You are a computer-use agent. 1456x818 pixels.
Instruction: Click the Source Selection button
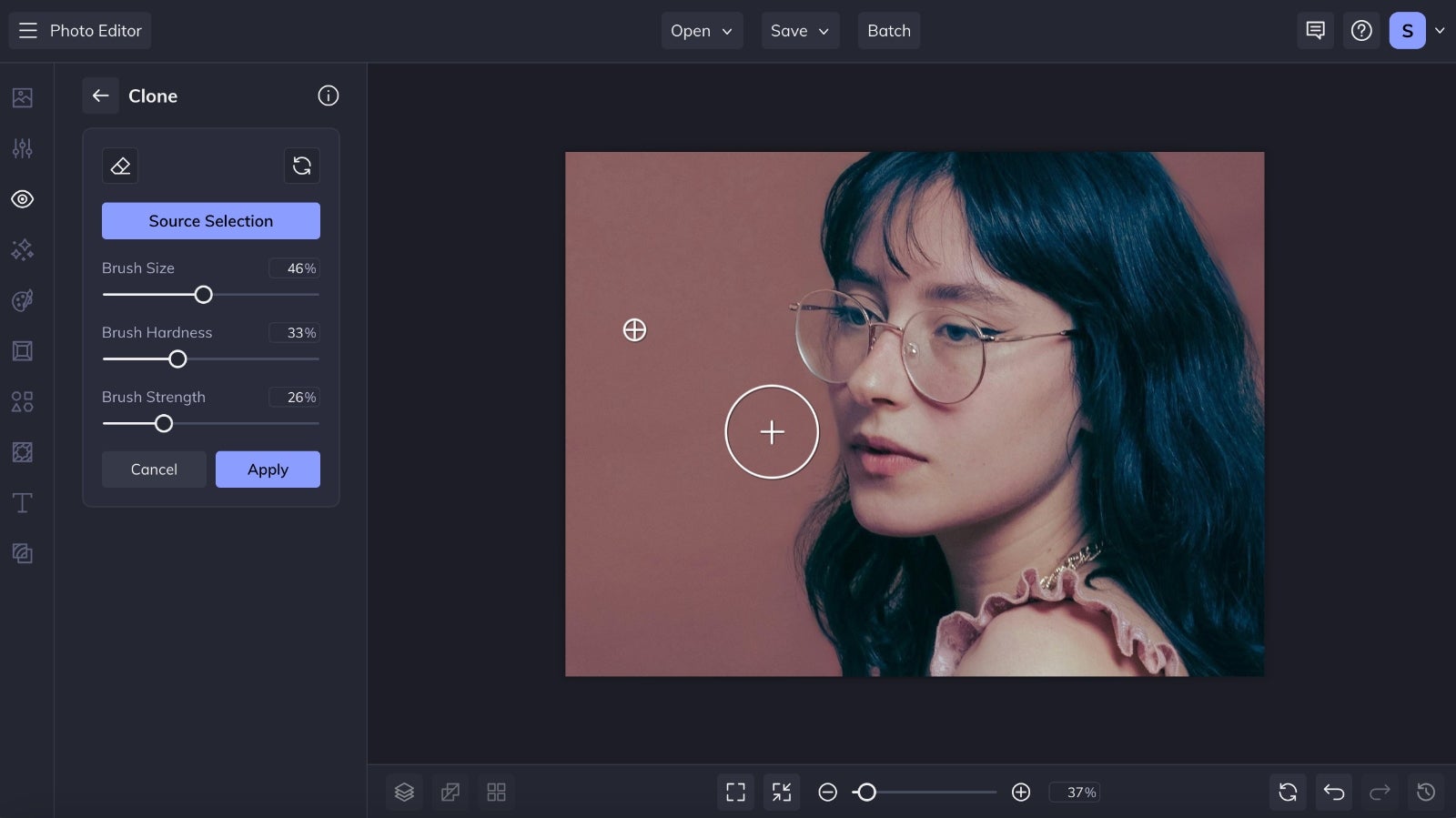coord(211,221)
